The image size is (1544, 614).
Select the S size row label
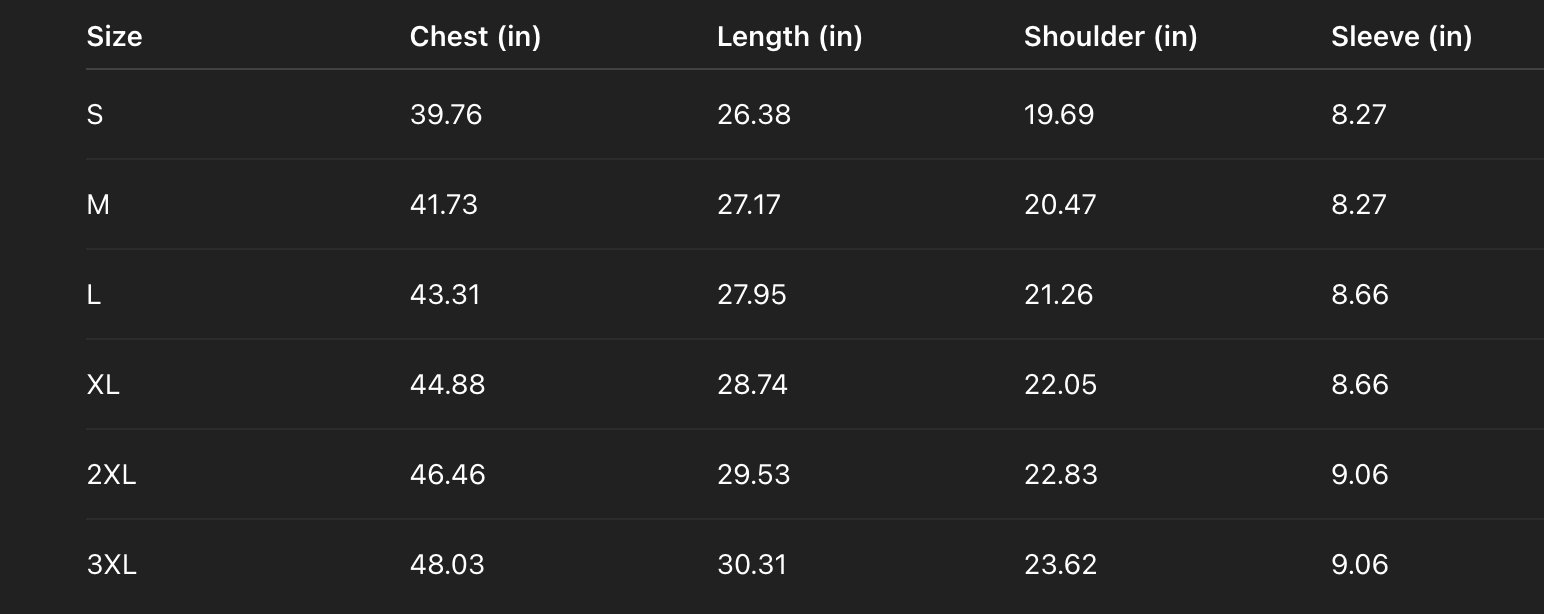tap(95, 115)
